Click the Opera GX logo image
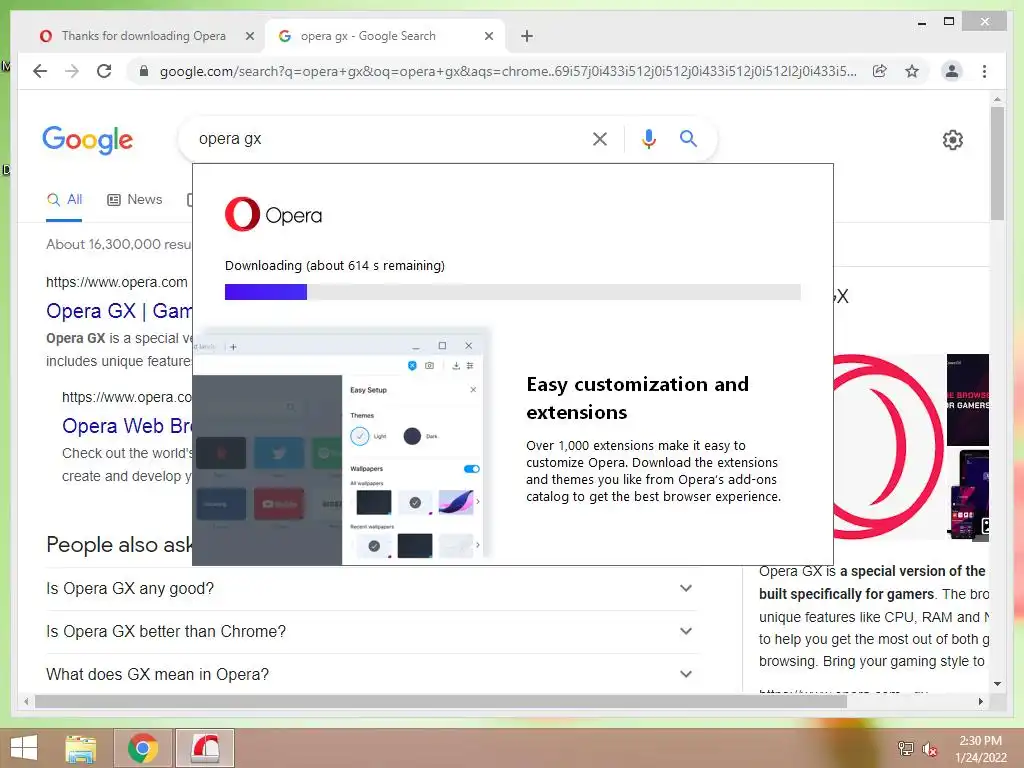 888,447
